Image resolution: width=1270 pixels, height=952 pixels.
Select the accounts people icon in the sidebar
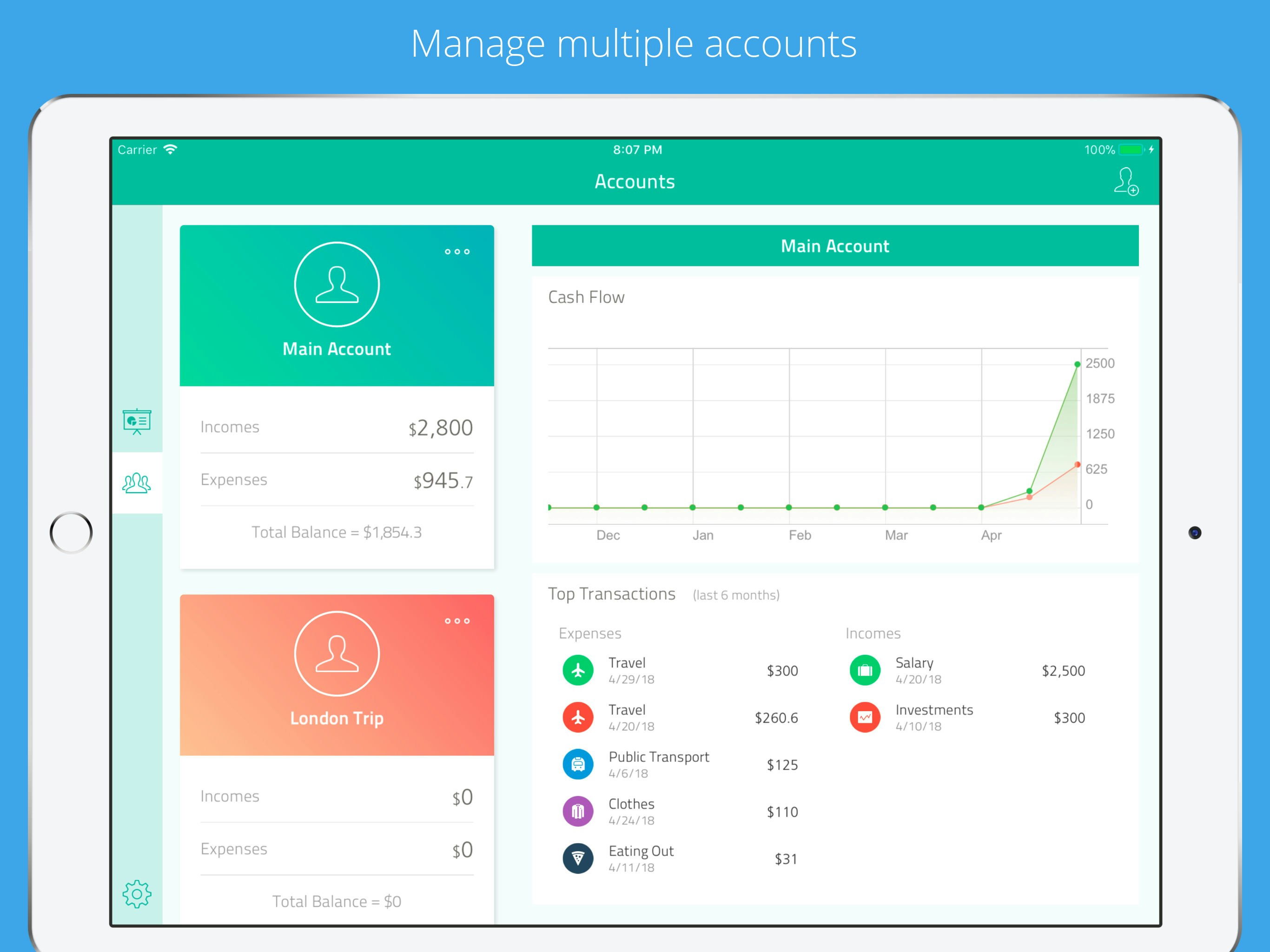(137, 483)
